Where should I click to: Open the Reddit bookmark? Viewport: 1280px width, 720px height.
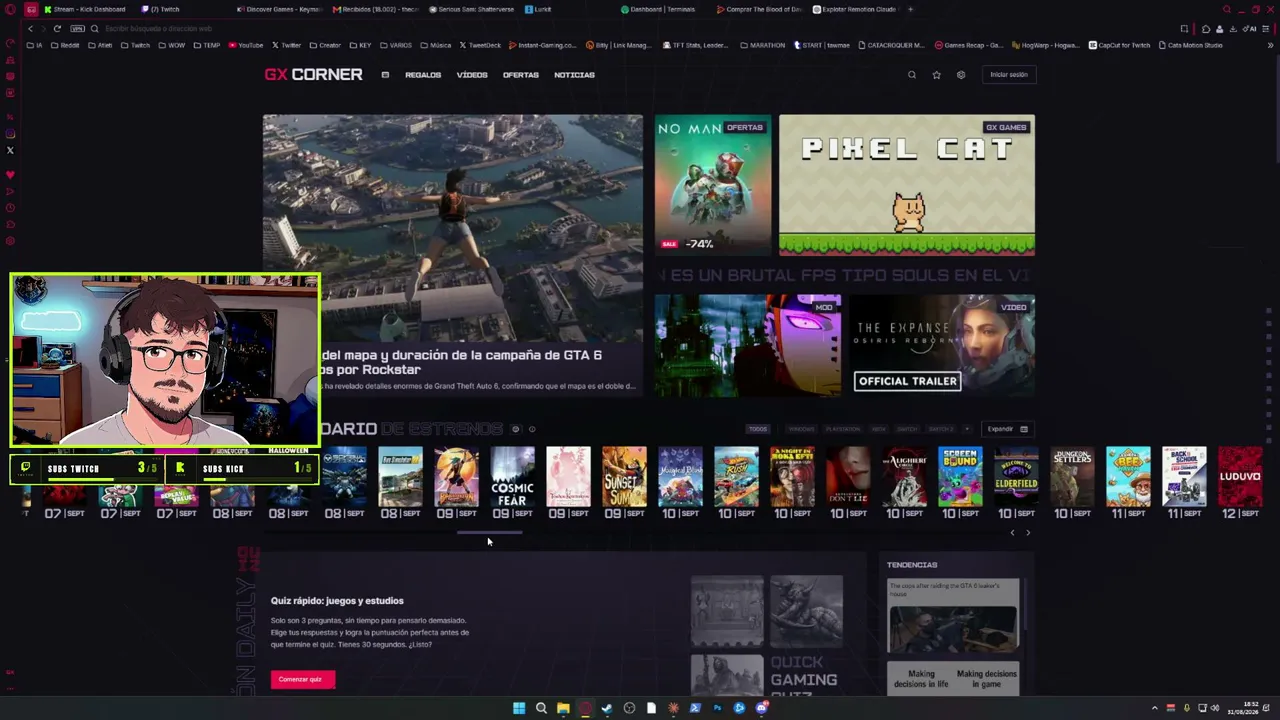(66, 45)
